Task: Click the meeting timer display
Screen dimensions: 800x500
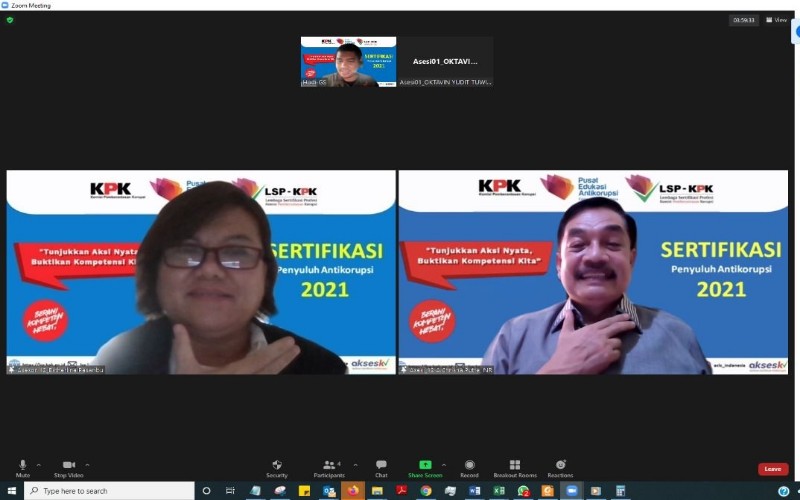Action: tap(744, 20)
